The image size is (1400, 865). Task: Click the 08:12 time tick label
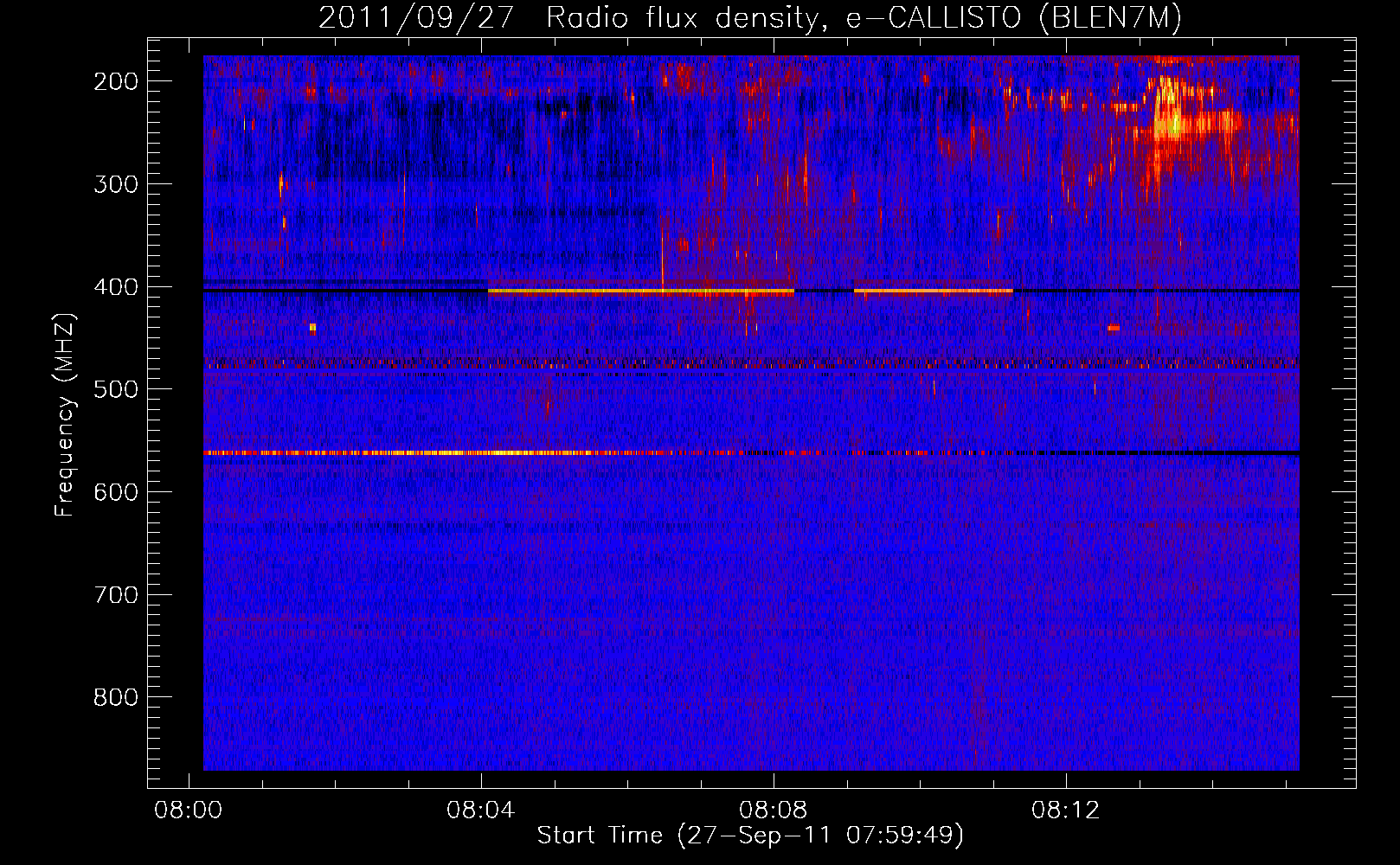tap(1066, 811)
